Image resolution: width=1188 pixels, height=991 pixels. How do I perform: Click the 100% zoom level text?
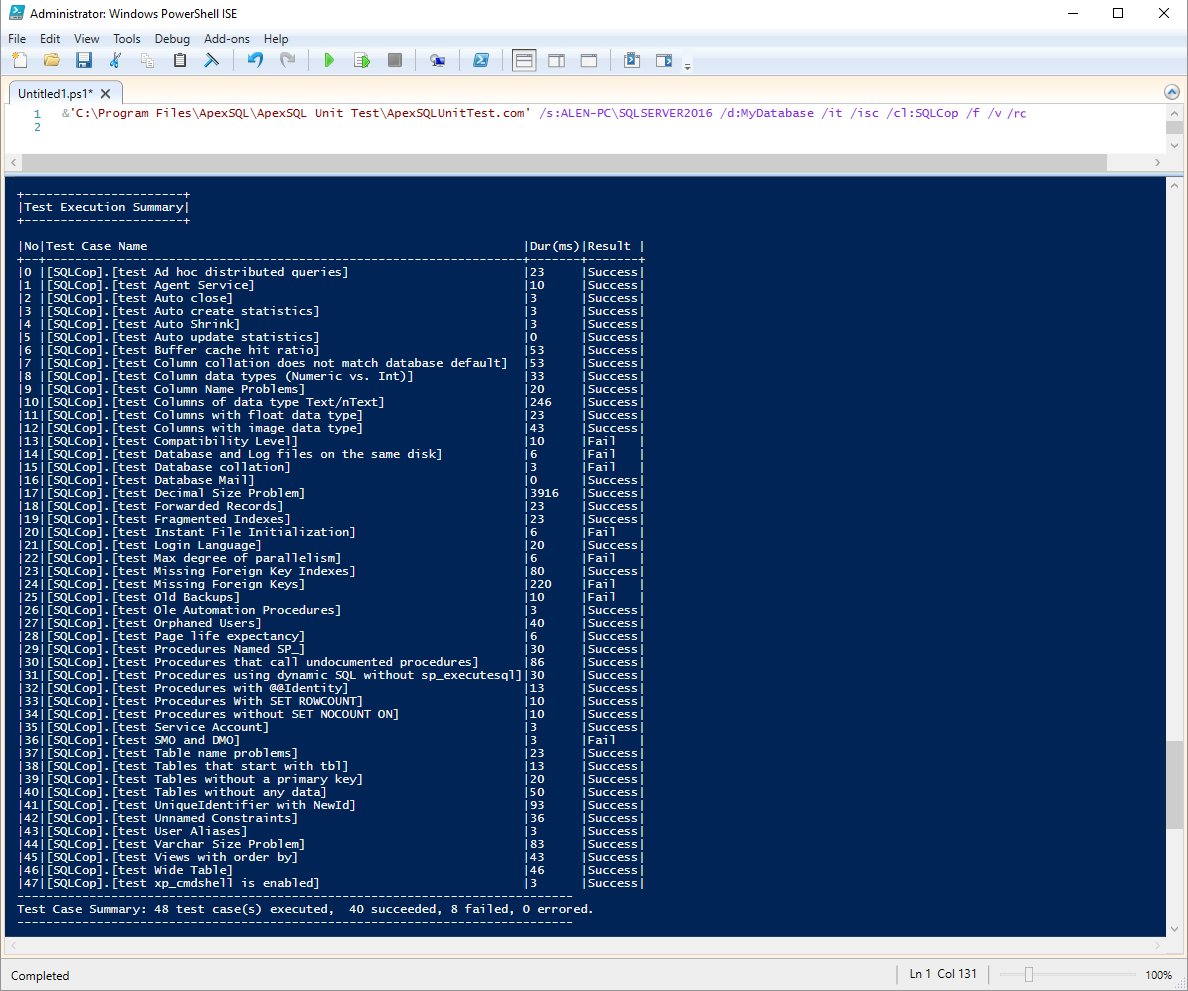(x=1158, y=975)
